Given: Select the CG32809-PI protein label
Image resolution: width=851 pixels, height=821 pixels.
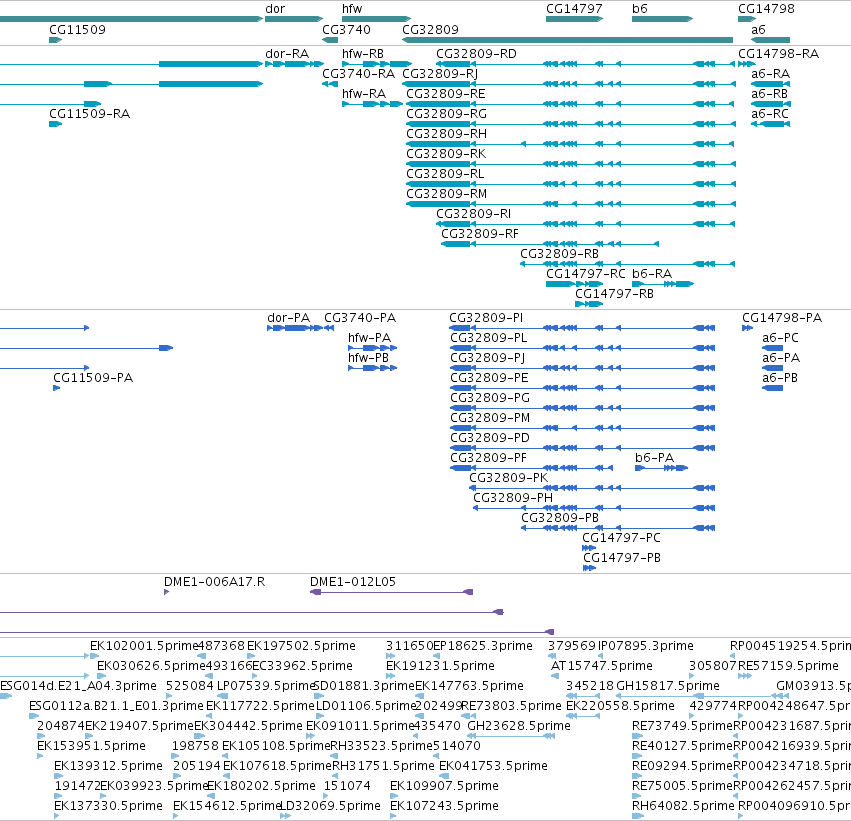Looking at the screenshot, I should [486, 318].
